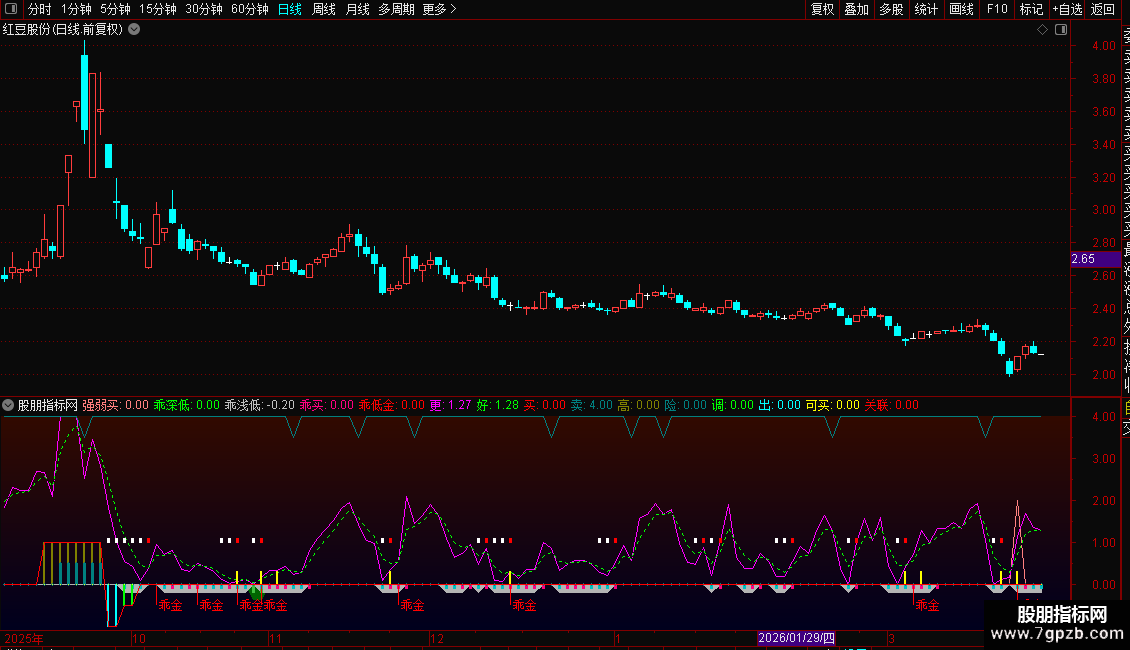Viewport: 1130px width, 650px height.
Task: Open F10 company information
Action: tap(997, 10)
